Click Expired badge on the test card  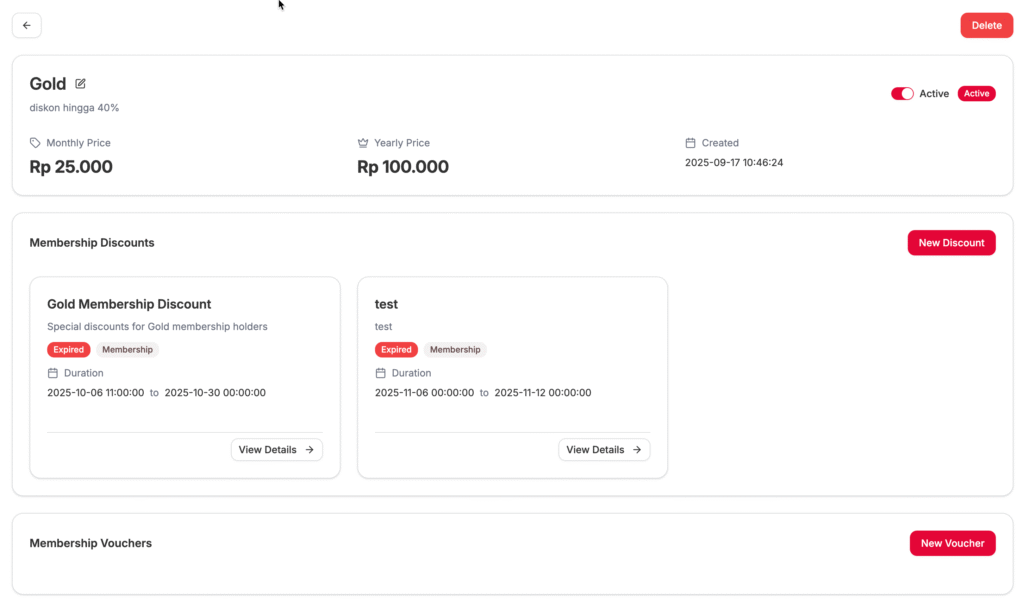tap(396, 350)
